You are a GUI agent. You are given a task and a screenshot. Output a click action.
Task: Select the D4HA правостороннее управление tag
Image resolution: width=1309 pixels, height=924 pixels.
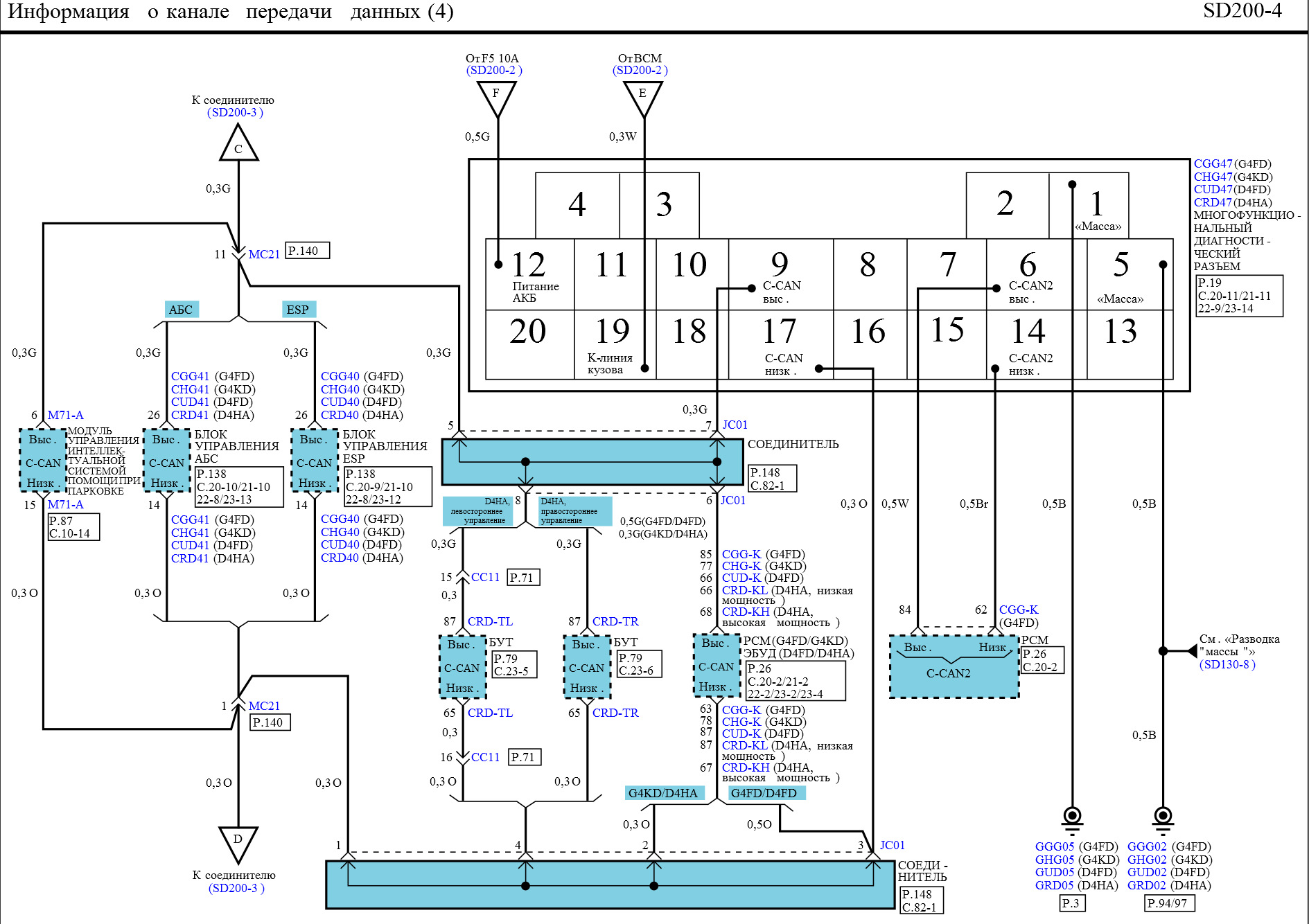point(575,511)
